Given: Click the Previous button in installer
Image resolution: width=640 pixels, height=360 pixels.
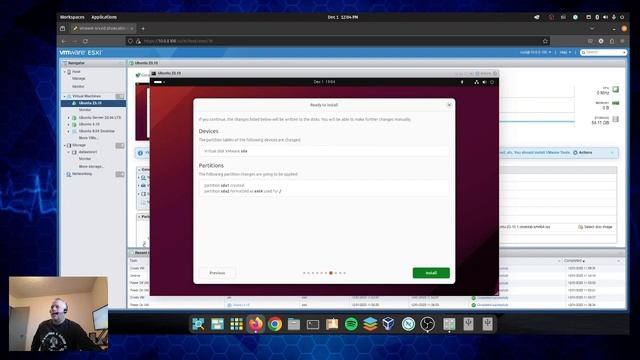Looking at the screenshot, I should click(217, 273).
